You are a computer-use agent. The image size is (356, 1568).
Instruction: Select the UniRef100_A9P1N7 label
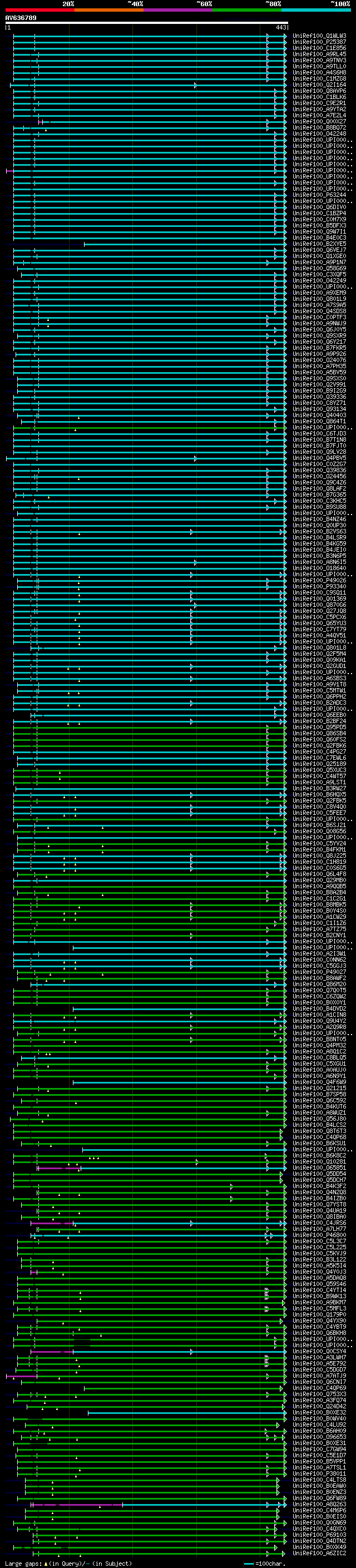tap(319, 263)
